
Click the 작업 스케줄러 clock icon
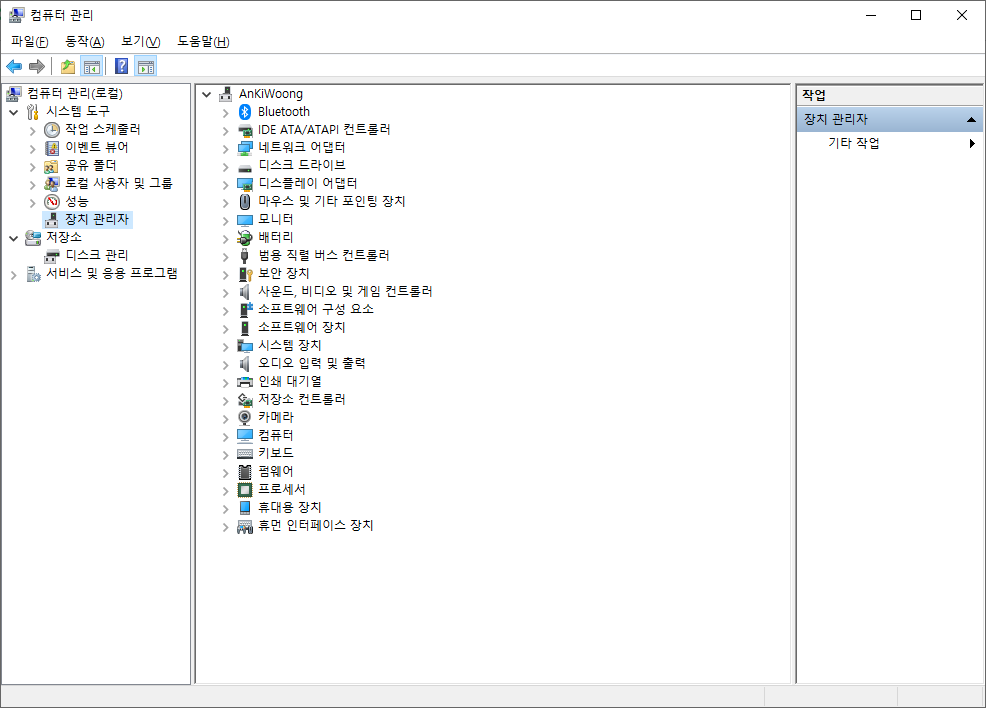click(x=52, y=130)
